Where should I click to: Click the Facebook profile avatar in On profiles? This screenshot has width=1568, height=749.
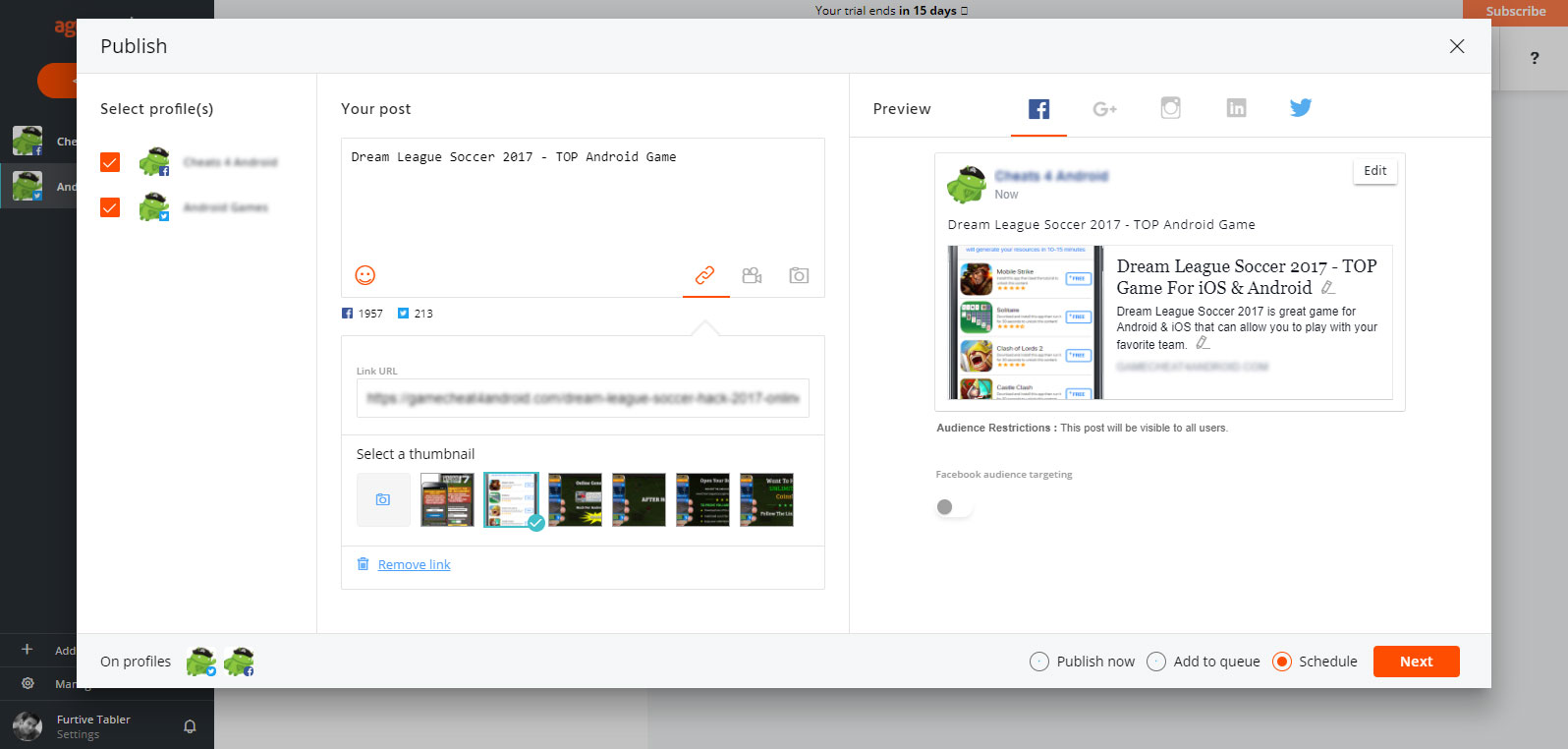(x=239, y=662)
